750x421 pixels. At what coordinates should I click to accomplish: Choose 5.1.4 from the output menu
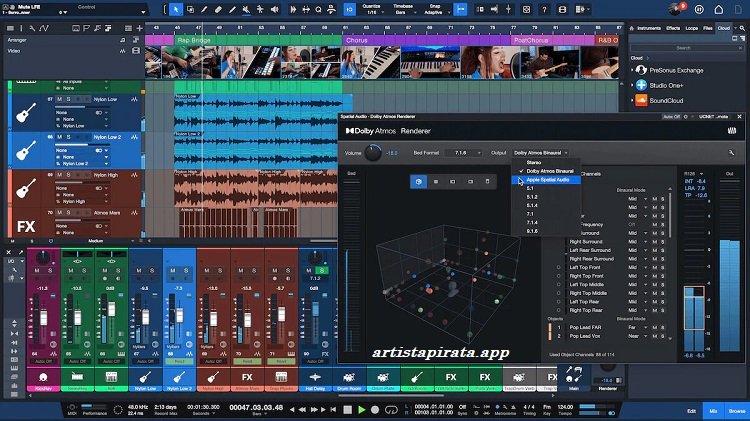click(532, 205)
